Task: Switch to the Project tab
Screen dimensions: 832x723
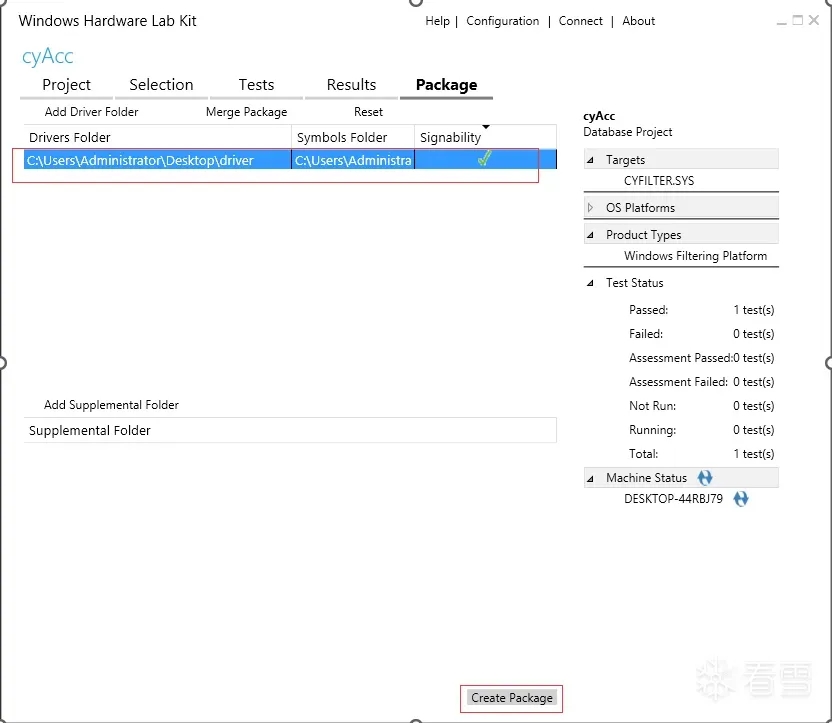Action: [x=67, y=85]
